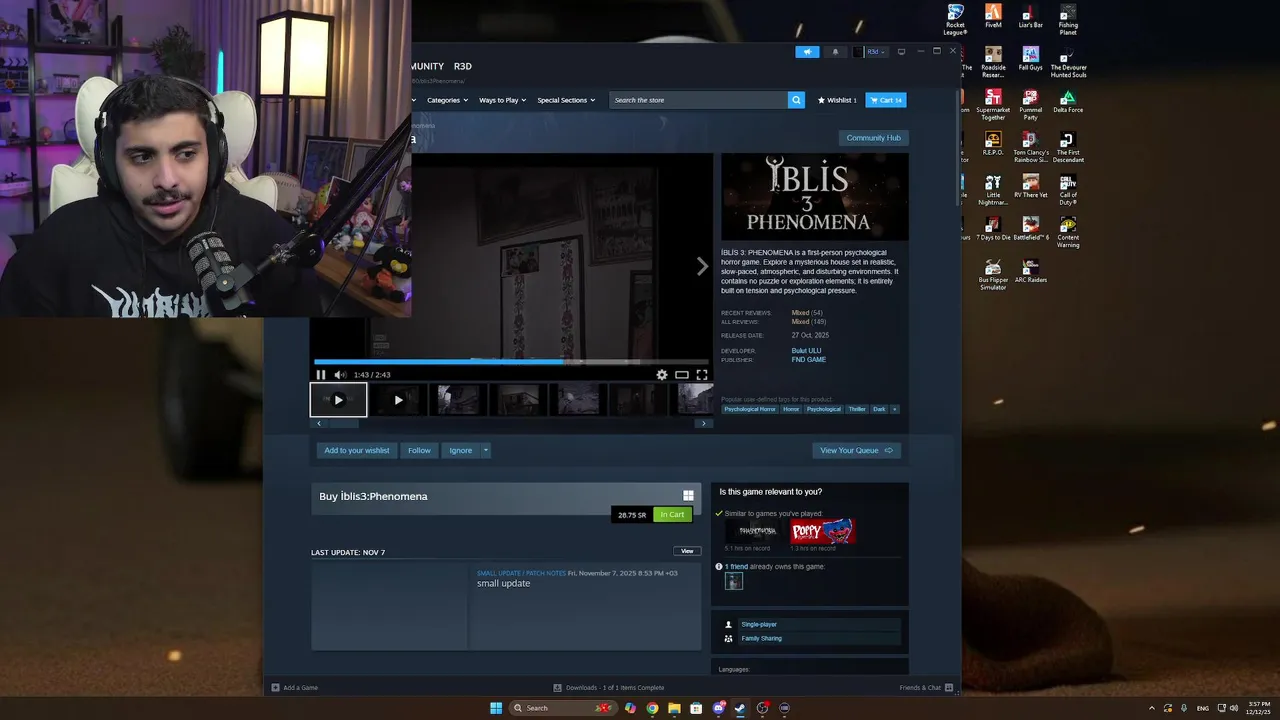This screenshot has height=720, width=1280.
Task: Open Discord from the taskbar
Action: pyautogui.click(x=718, y=708)
